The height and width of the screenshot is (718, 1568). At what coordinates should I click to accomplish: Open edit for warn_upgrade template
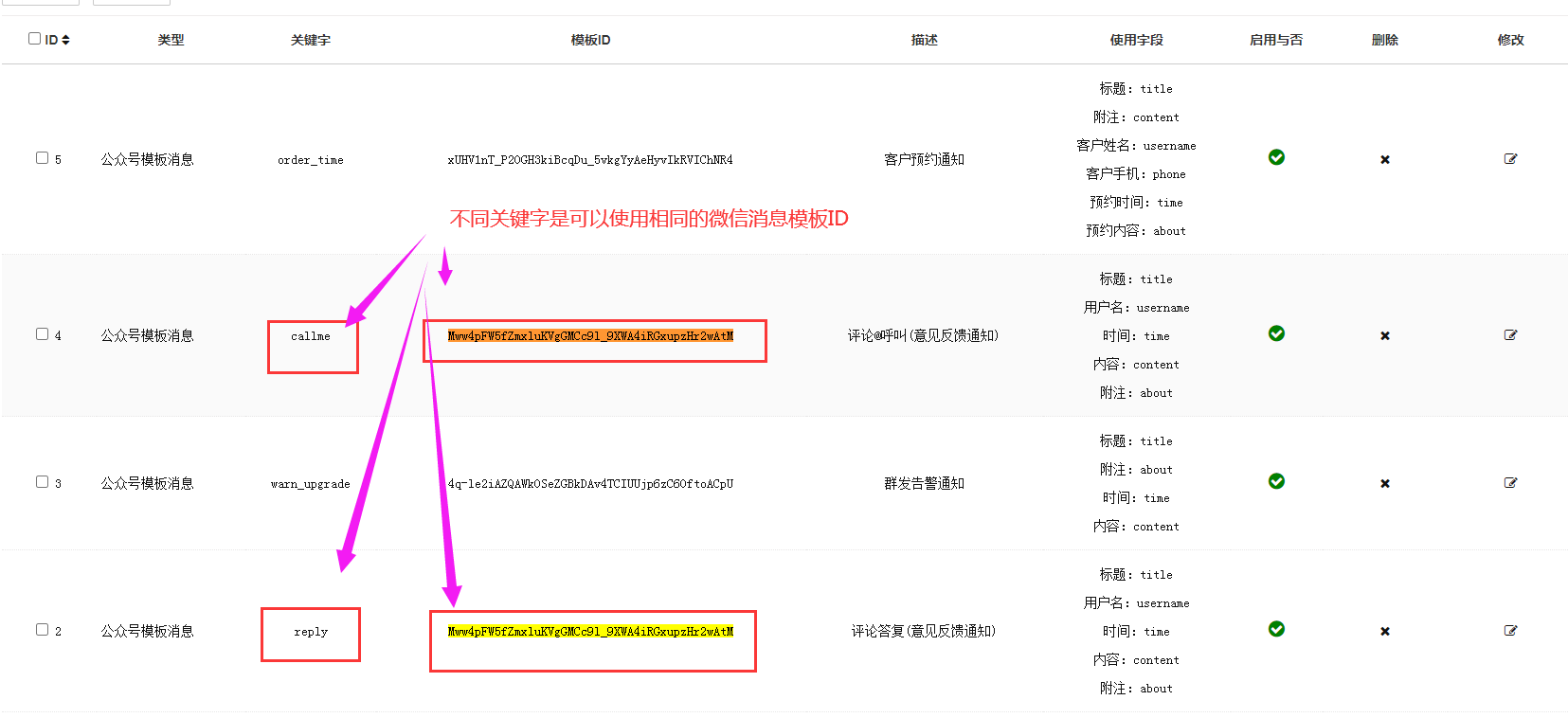click(1510, 483)
